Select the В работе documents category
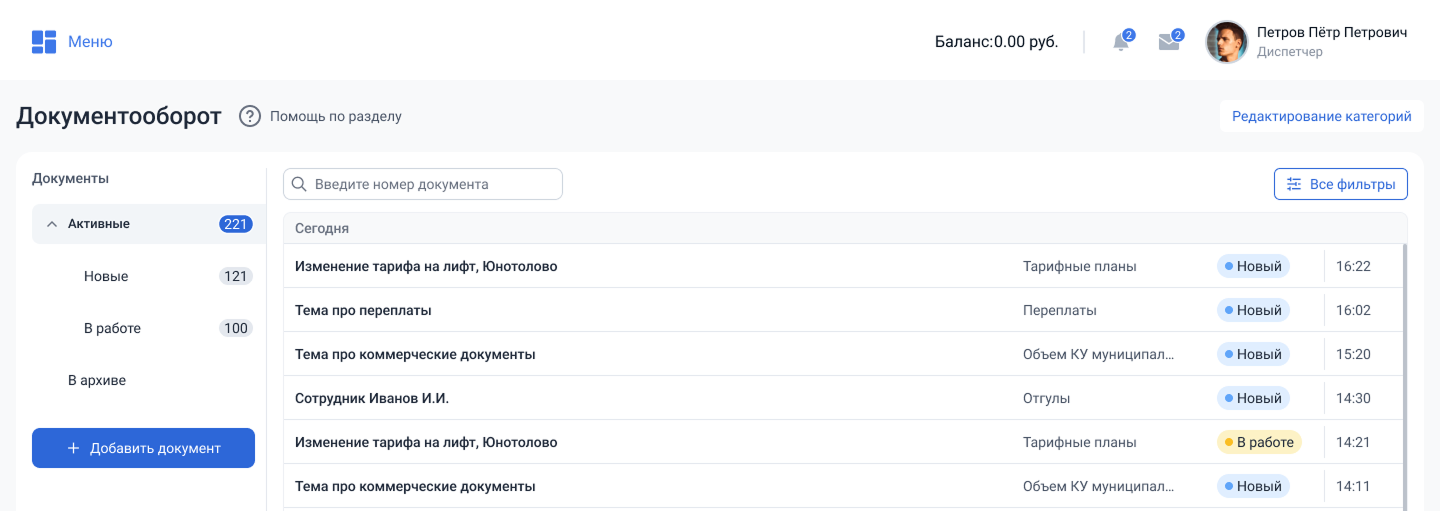Screen dimensions: 1440x511 112,328
